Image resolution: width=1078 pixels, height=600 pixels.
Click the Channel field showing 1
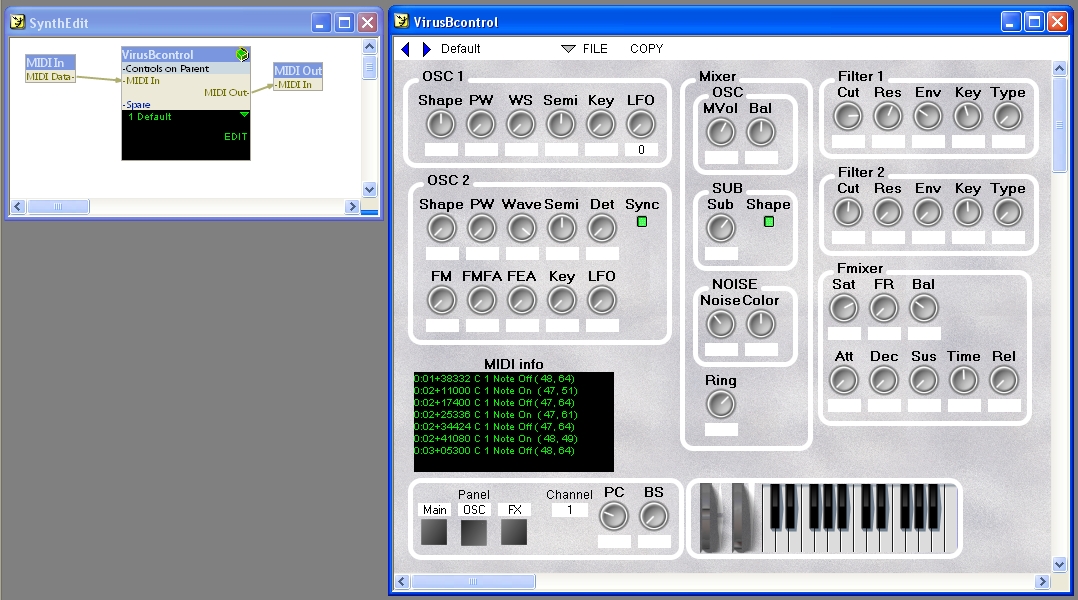569,510
